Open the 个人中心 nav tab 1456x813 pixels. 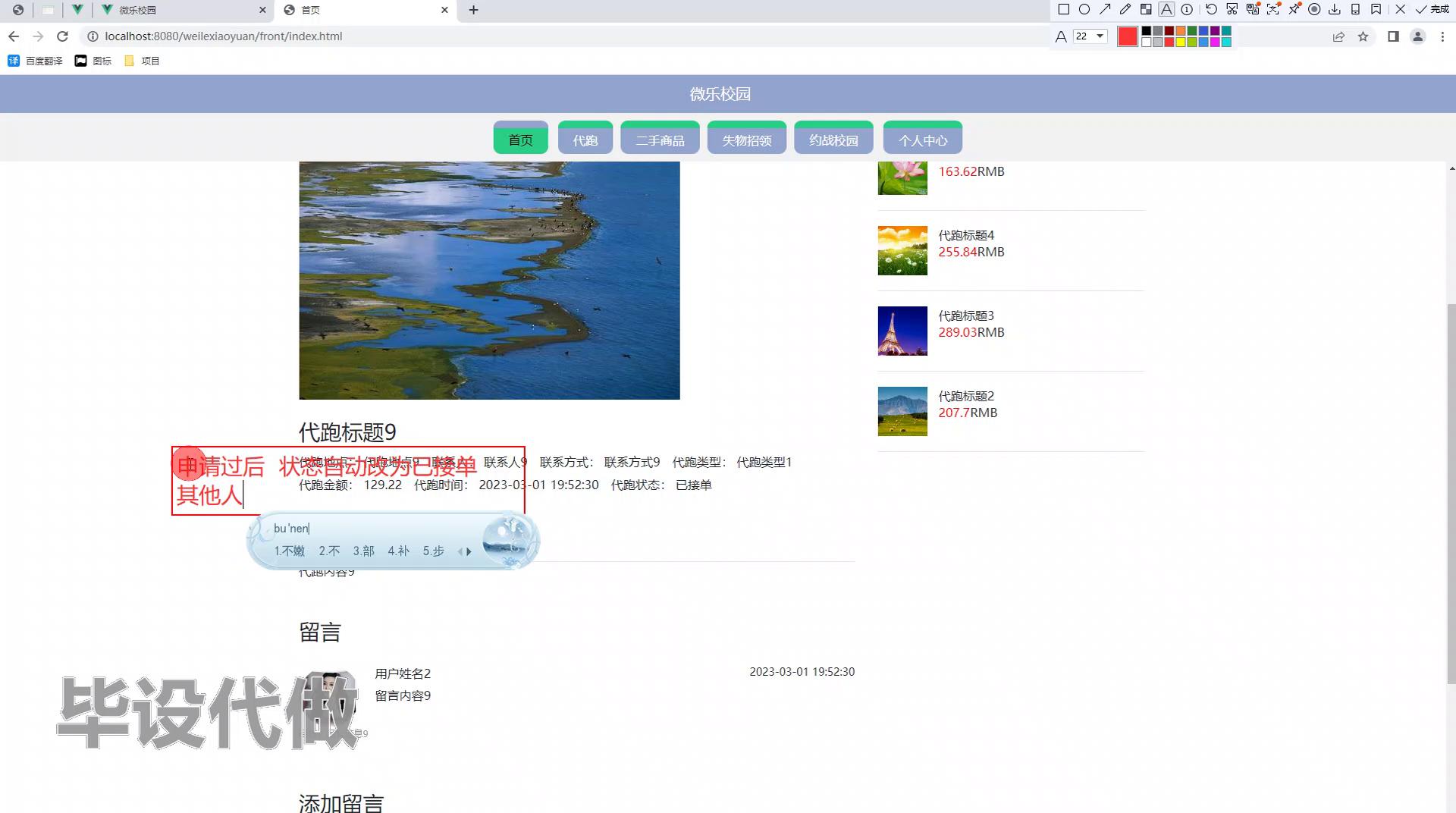pyautogui.click(x=923, y=138)
